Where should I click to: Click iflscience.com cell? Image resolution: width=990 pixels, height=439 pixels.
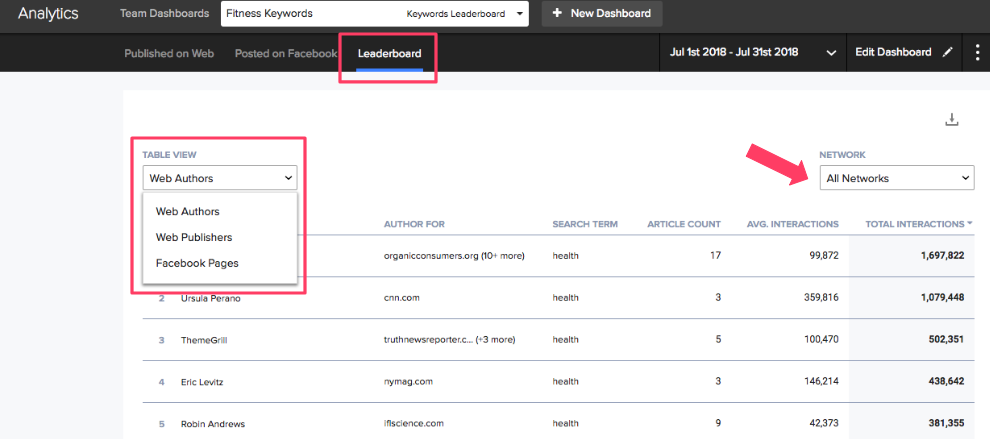[x=414, y=424]
